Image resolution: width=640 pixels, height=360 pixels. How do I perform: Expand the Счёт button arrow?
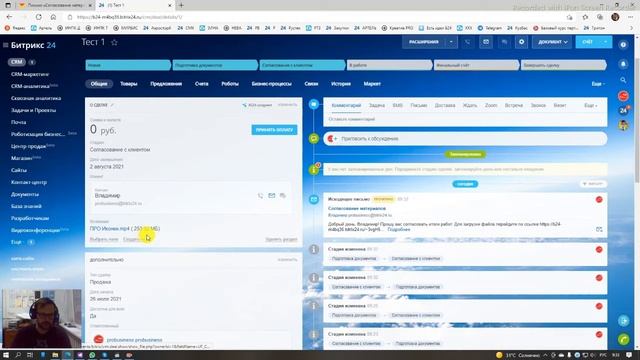tap(605, 42)
